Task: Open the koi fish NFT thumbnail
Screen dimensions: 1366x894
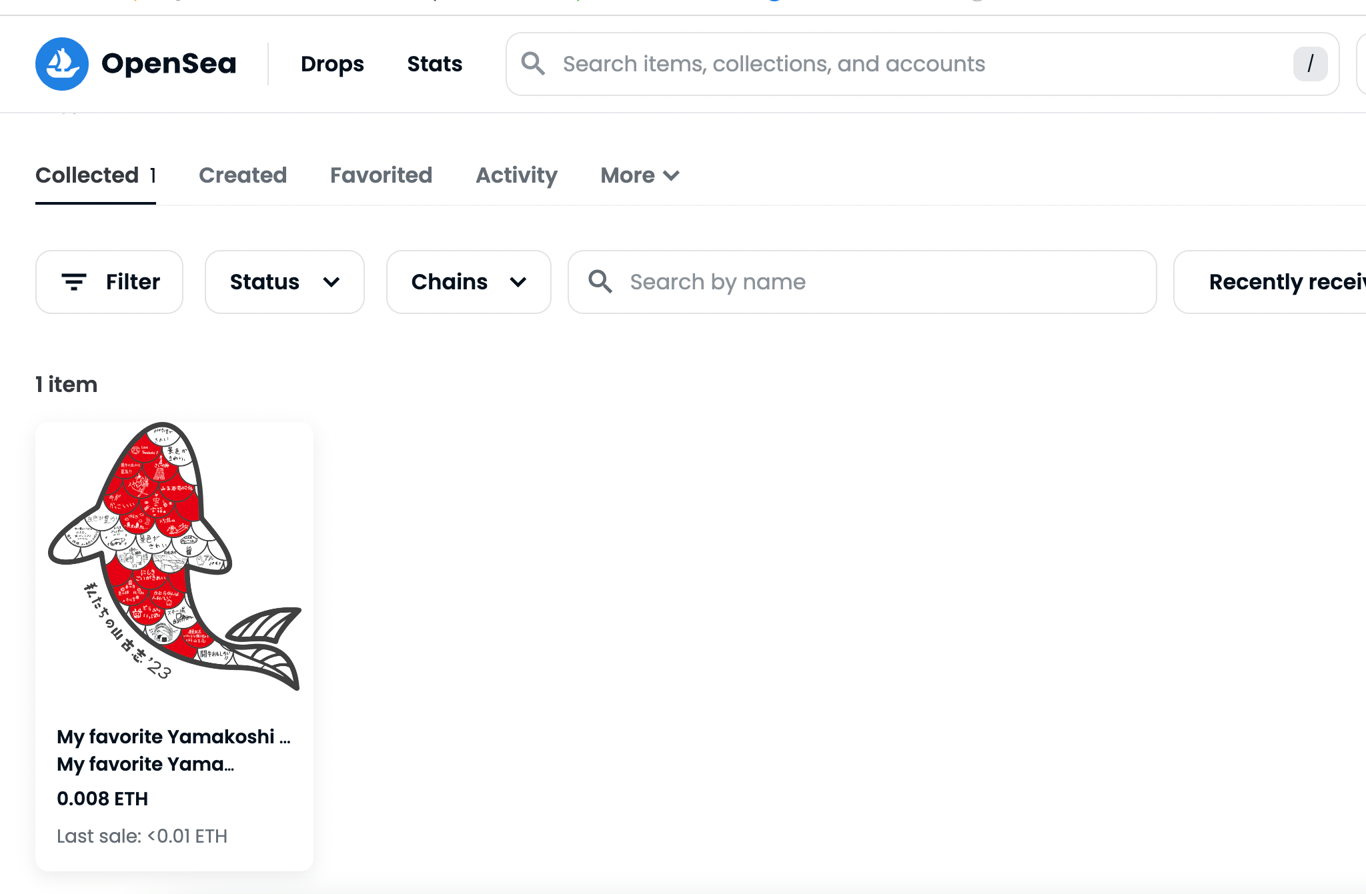Action: coord(174,560)
